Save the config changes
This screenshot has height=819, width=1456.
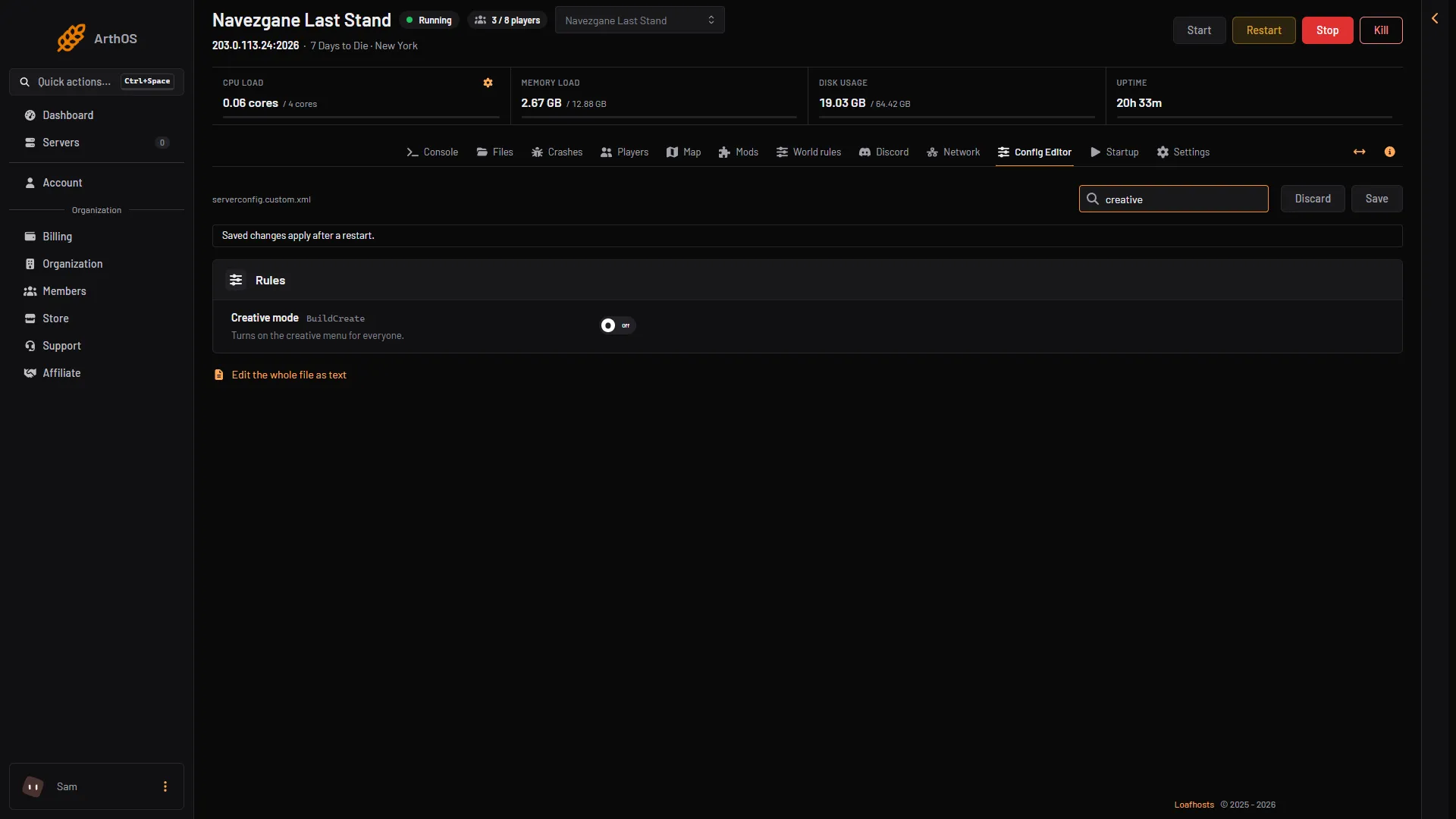click(x=1376, y=199)
